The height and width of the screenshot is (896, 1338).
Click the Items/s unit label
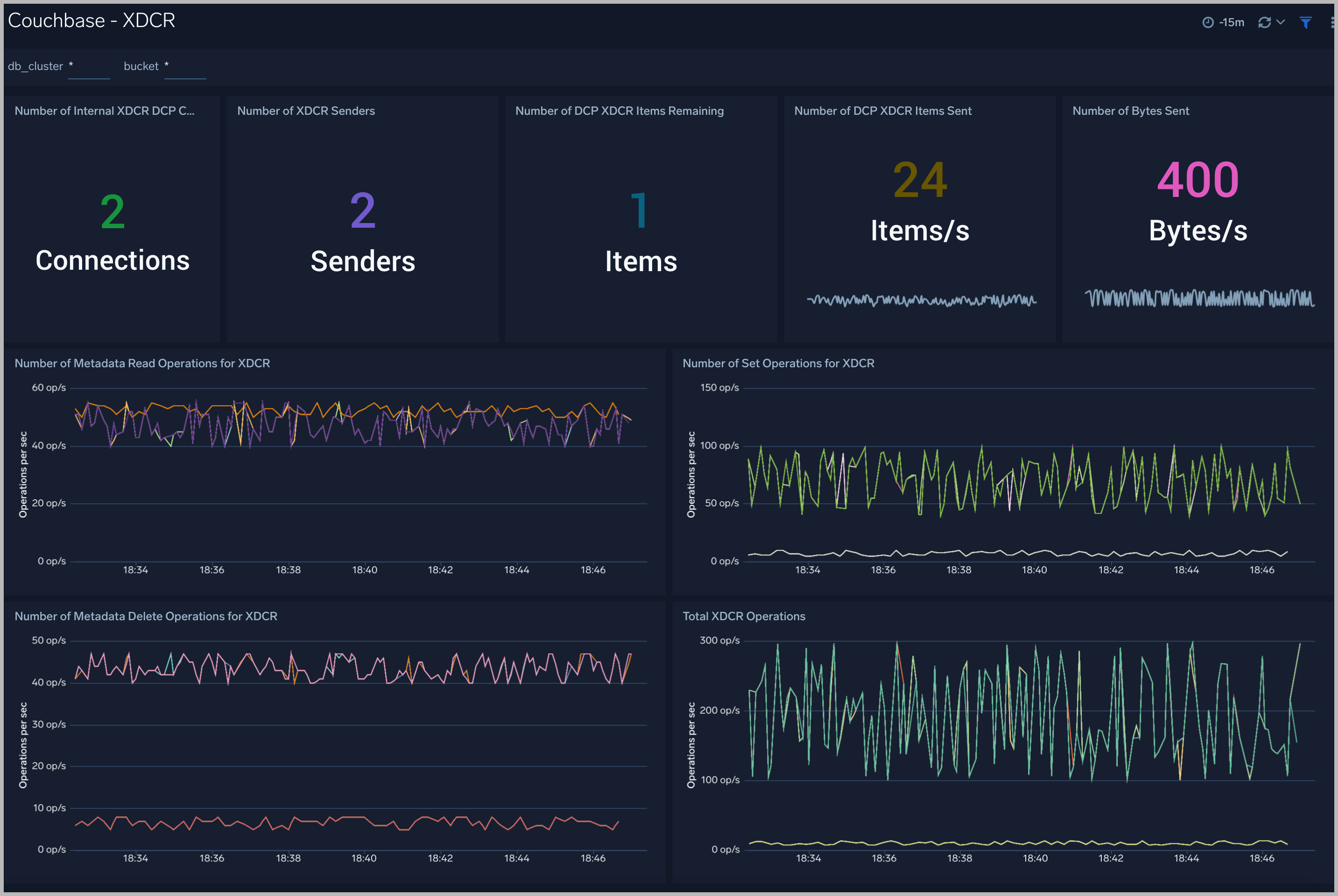(x=920, y=231)
